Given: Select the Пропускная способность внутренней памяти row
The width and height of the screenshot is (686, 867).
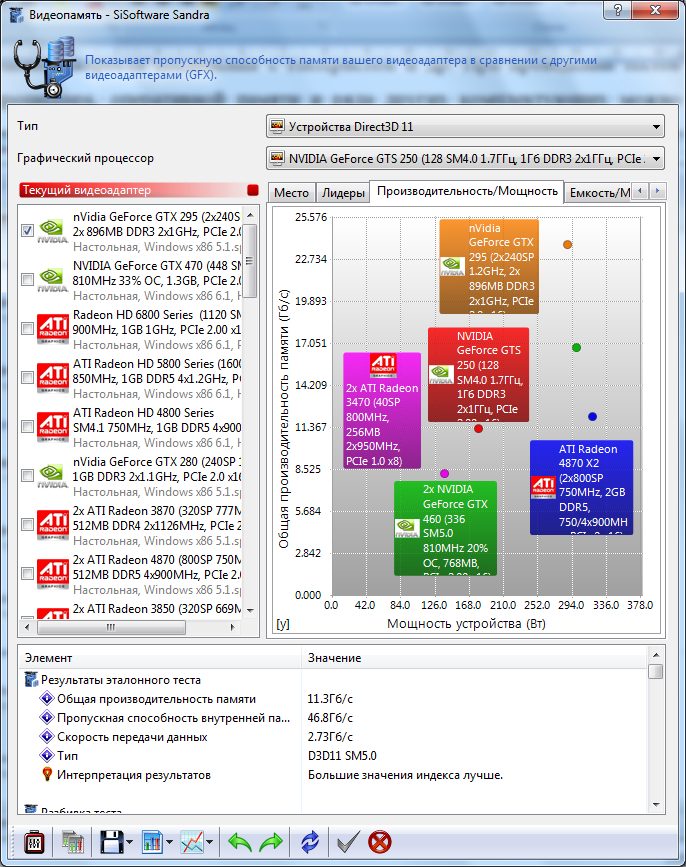Looking at the screenshot, I should (x=332, y=718).
